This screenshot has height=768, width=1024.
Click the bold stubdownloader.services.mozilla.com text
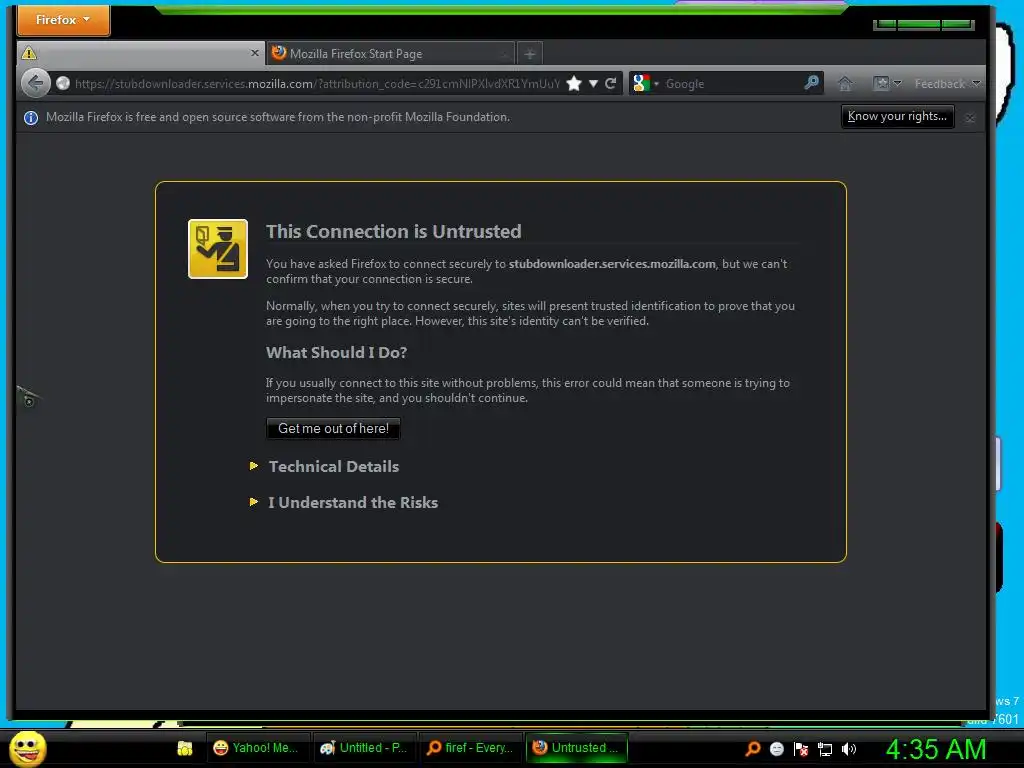click(612, 264)
